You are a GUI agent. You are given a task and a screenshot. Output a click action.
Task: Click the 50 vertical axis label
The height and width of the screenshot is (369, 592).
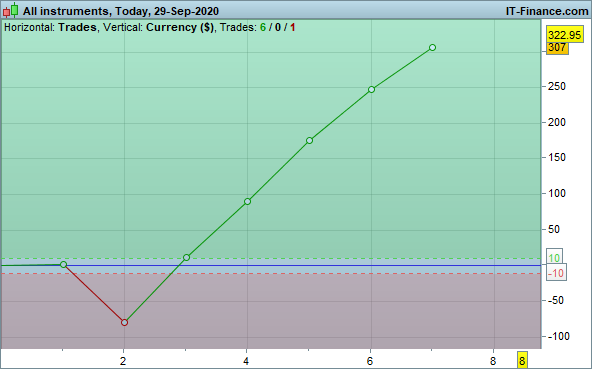(x=554, y=229)
